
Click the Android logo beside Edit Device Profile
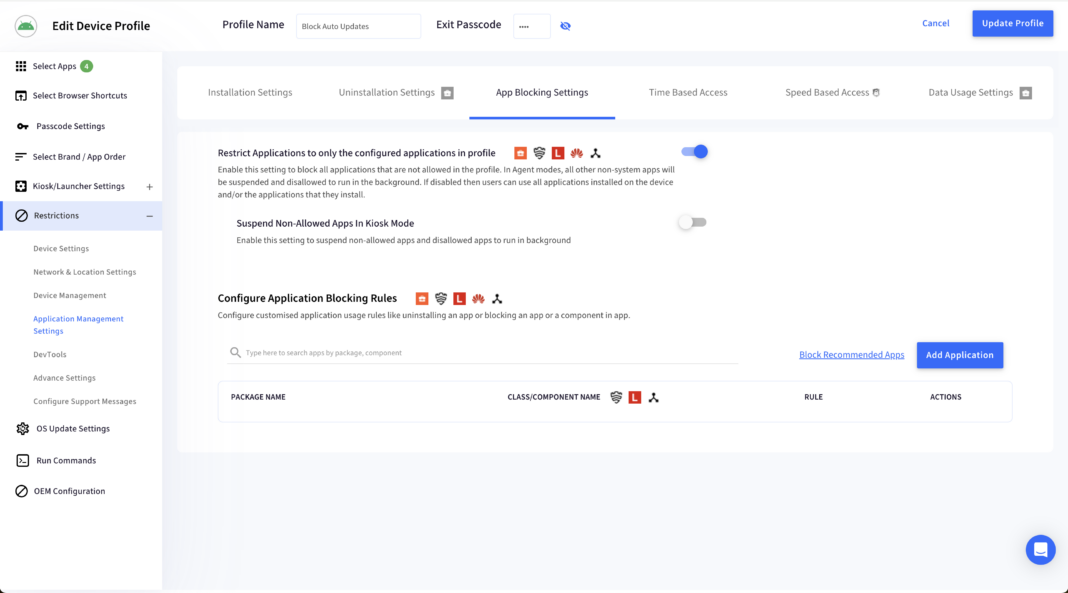(x=26, y=26)
